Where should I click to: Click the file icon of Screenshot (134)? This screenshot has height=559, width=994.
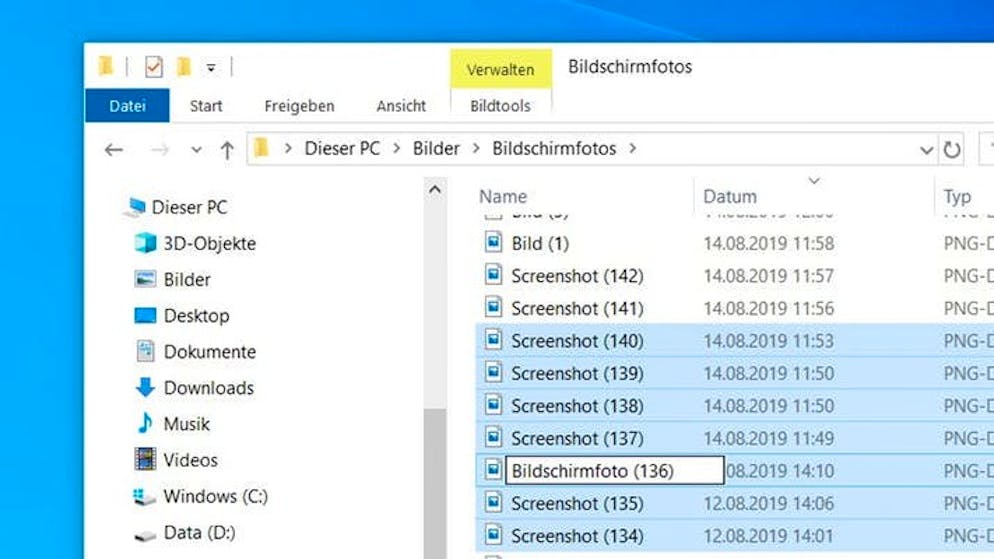coord(494,534)
